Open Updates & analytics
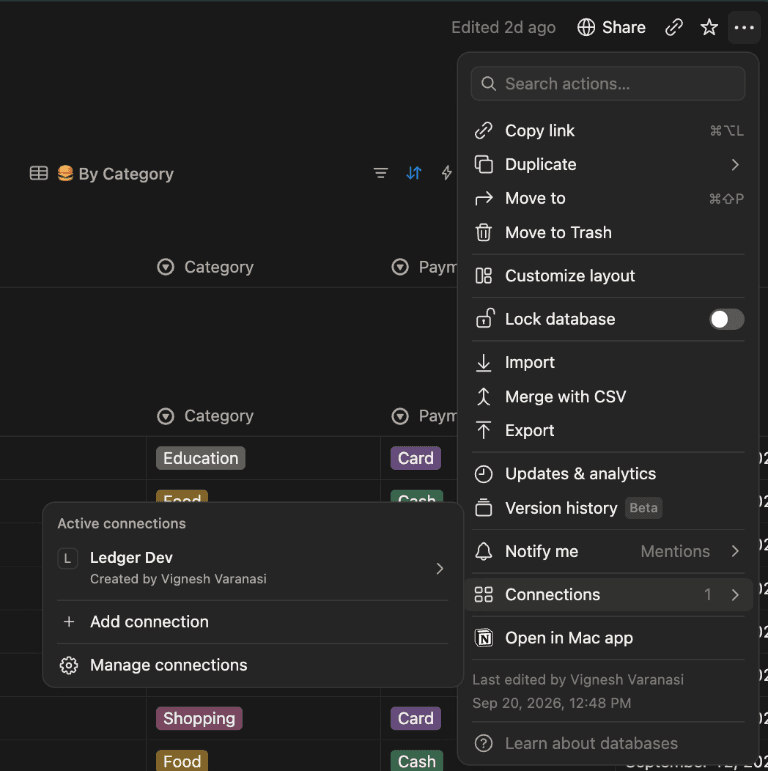The width and height of the screenshot is (768, 771). [608, 474]
